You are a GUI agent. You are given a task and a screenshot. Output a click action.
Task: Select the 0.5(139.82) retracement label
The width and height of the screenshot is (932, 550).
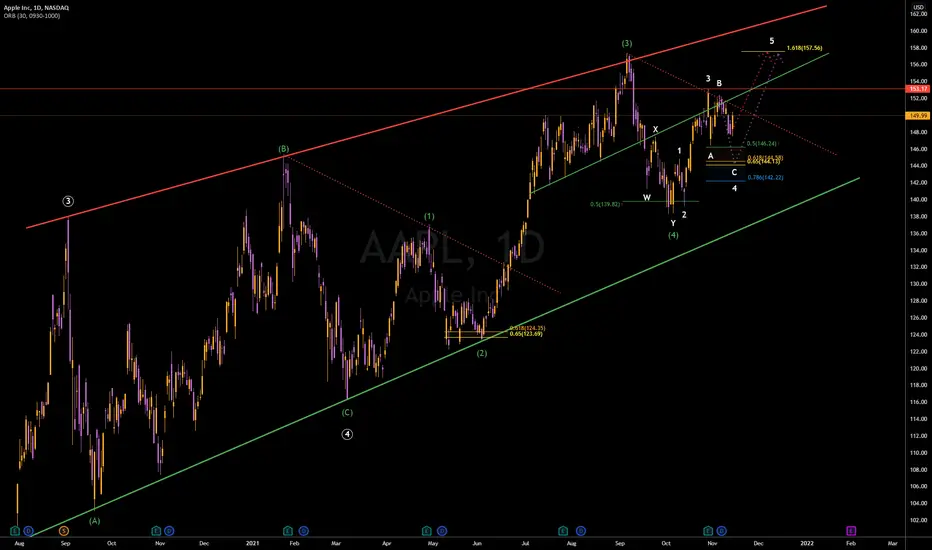pyautogui.click(x=605, y=204)
